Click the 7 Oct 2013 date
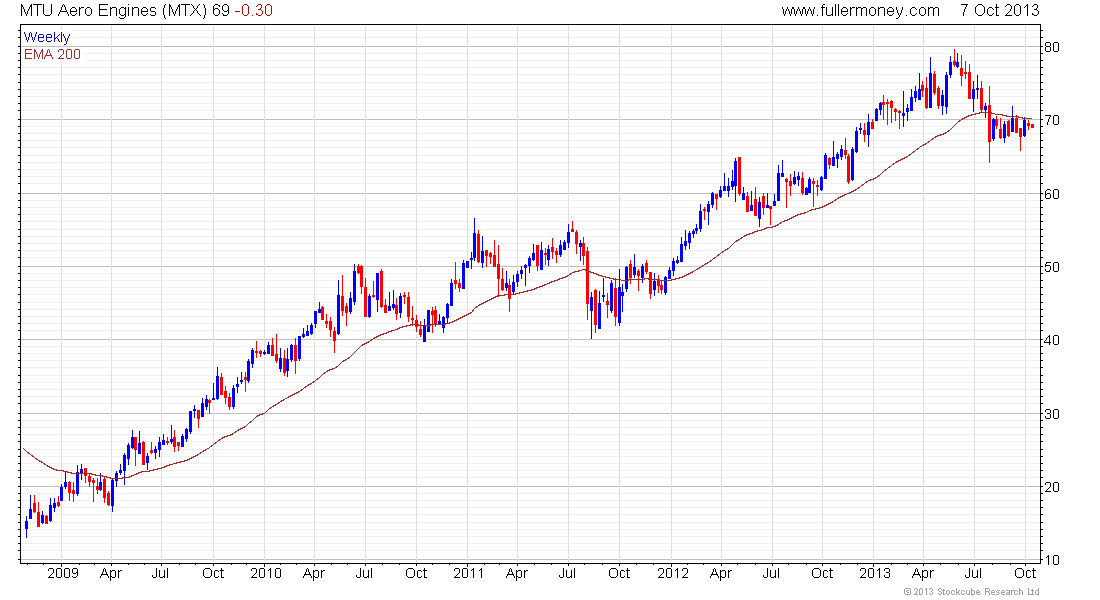Screen dimensions: 1100x600 1000,11
